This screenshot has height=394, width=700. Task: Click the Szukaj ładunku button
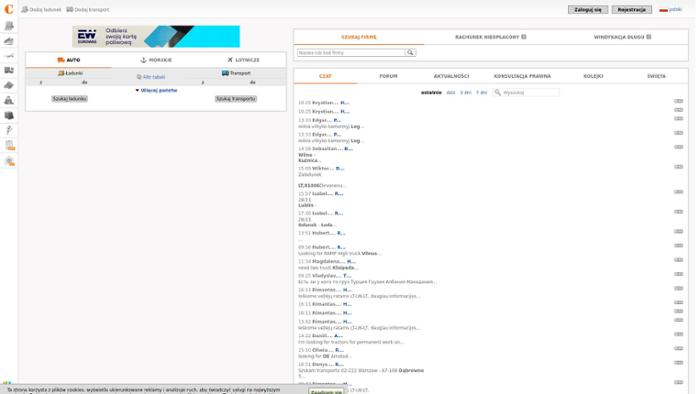tap(70, 99)
